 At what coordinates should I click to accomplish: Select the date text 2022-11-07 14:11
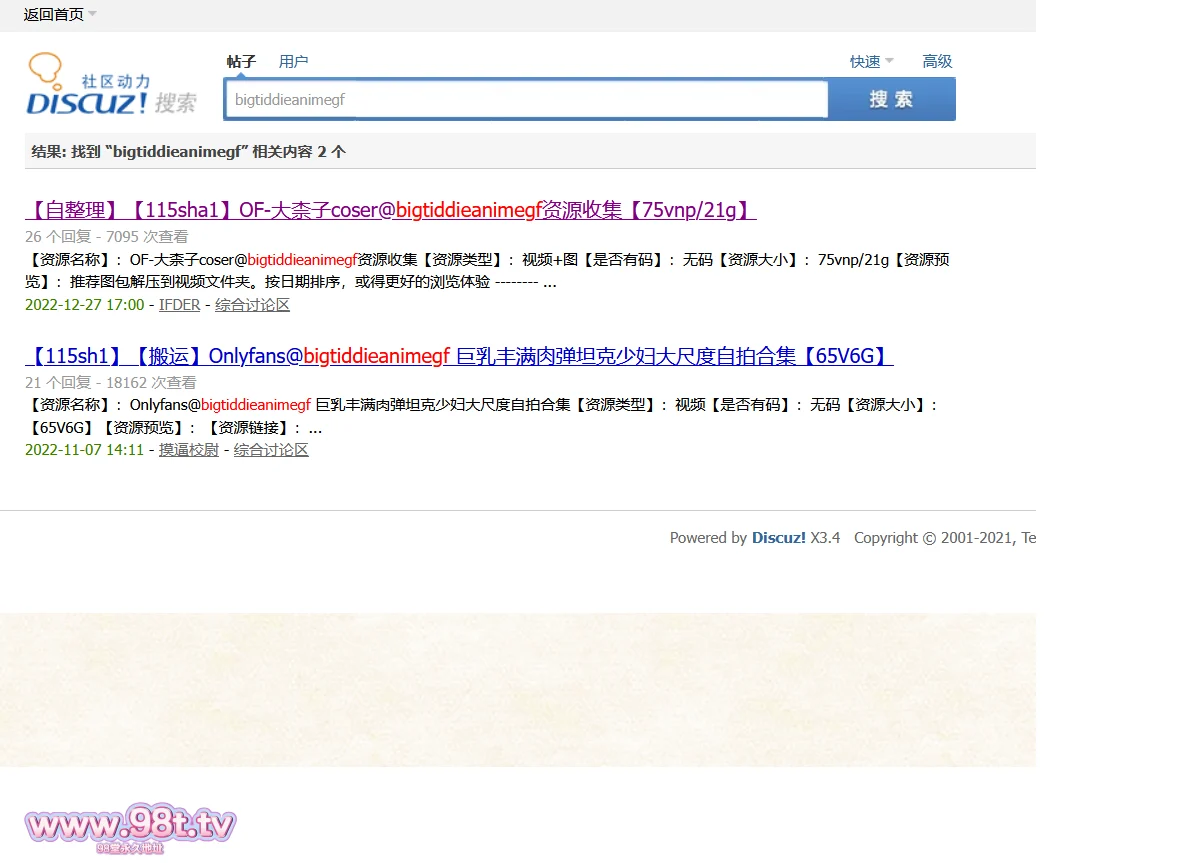click(x=84, y=450)
